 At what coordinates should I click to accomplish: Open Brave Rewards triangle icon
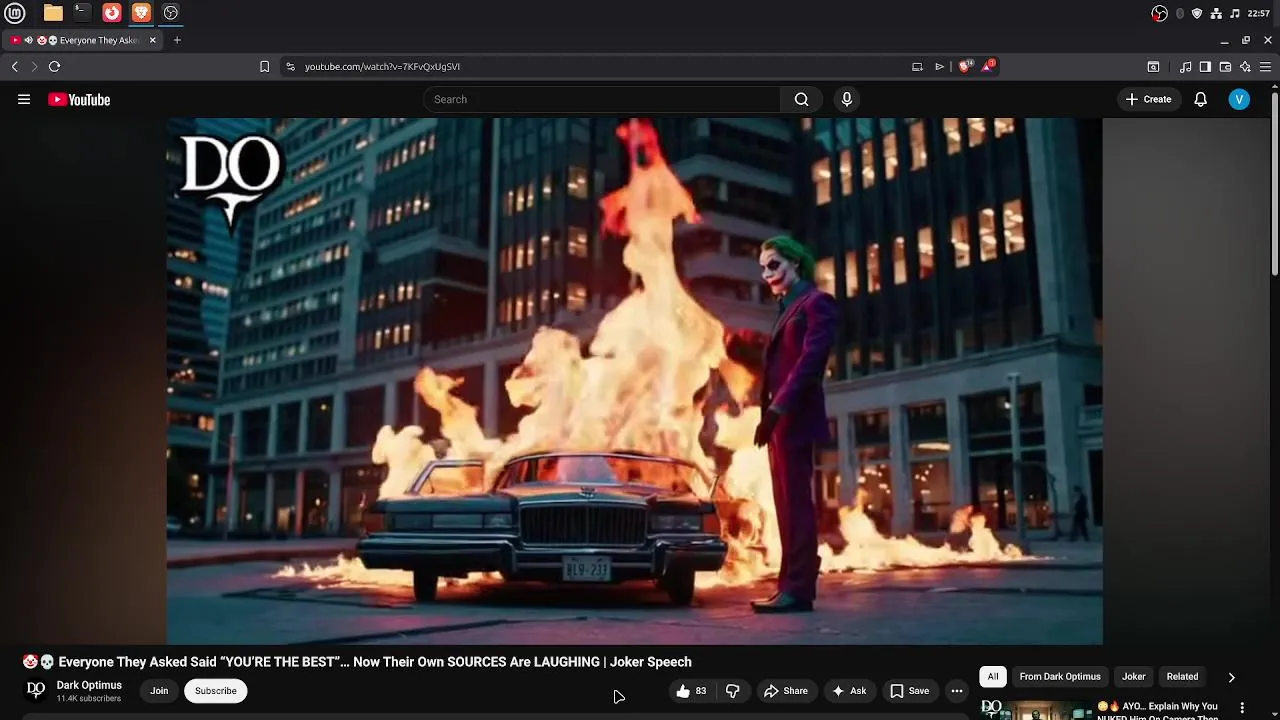989,66
